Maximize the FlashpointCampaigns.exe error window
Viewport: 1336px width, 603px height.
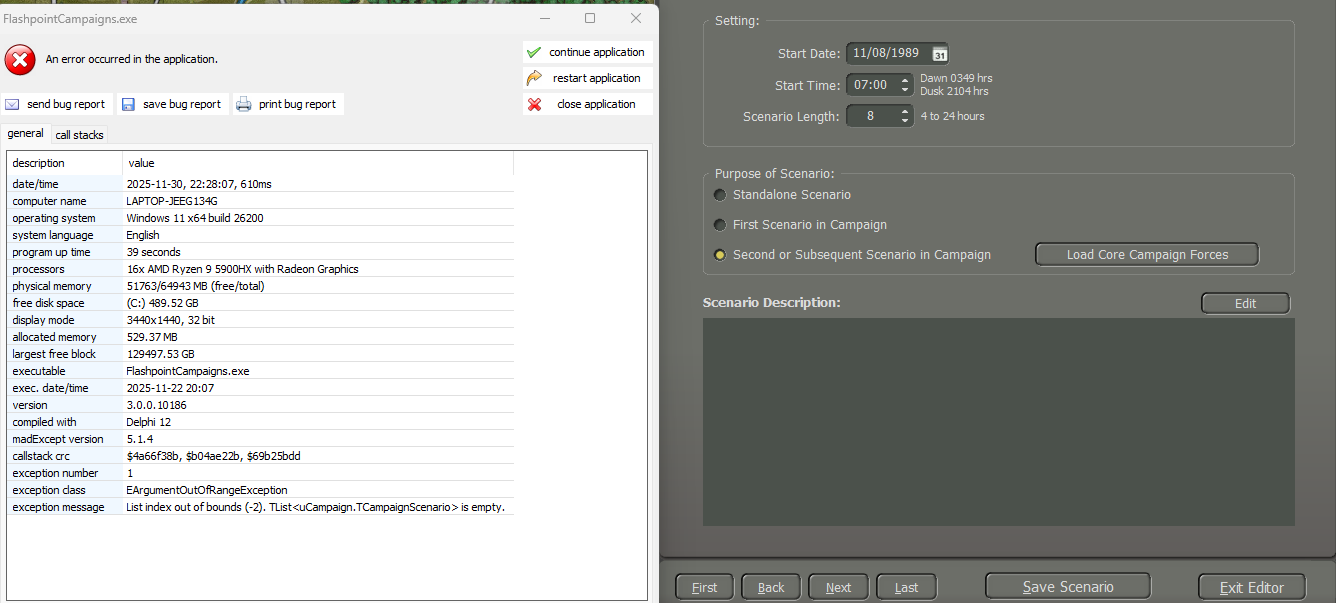pyautogui.click(x=590, y=18)
